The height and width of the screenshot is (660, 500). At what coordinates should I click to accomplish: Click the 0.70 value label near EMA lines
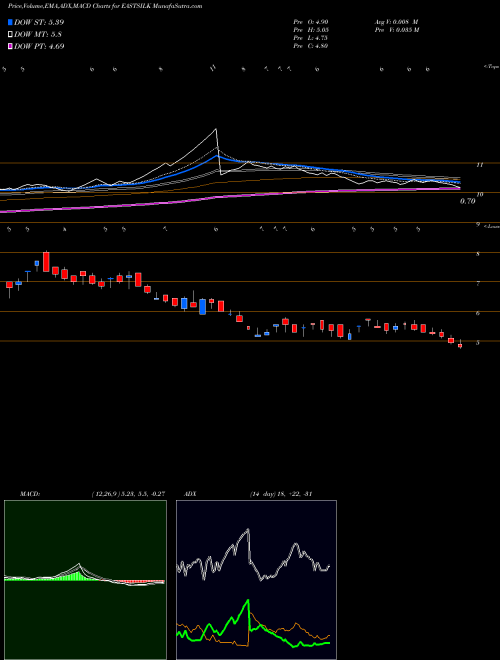[467, 201]
